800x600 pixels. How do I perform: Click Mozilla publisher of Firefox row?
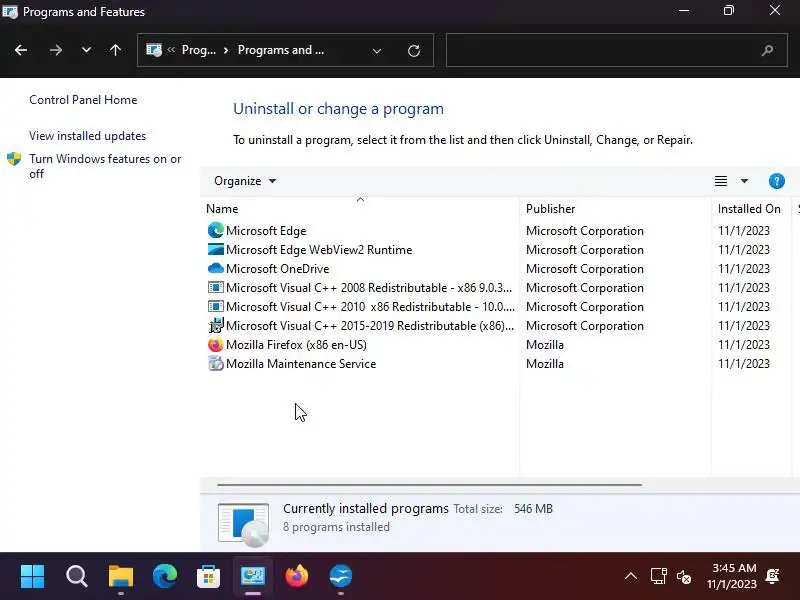pyautogui.click(x=545, y=345)
